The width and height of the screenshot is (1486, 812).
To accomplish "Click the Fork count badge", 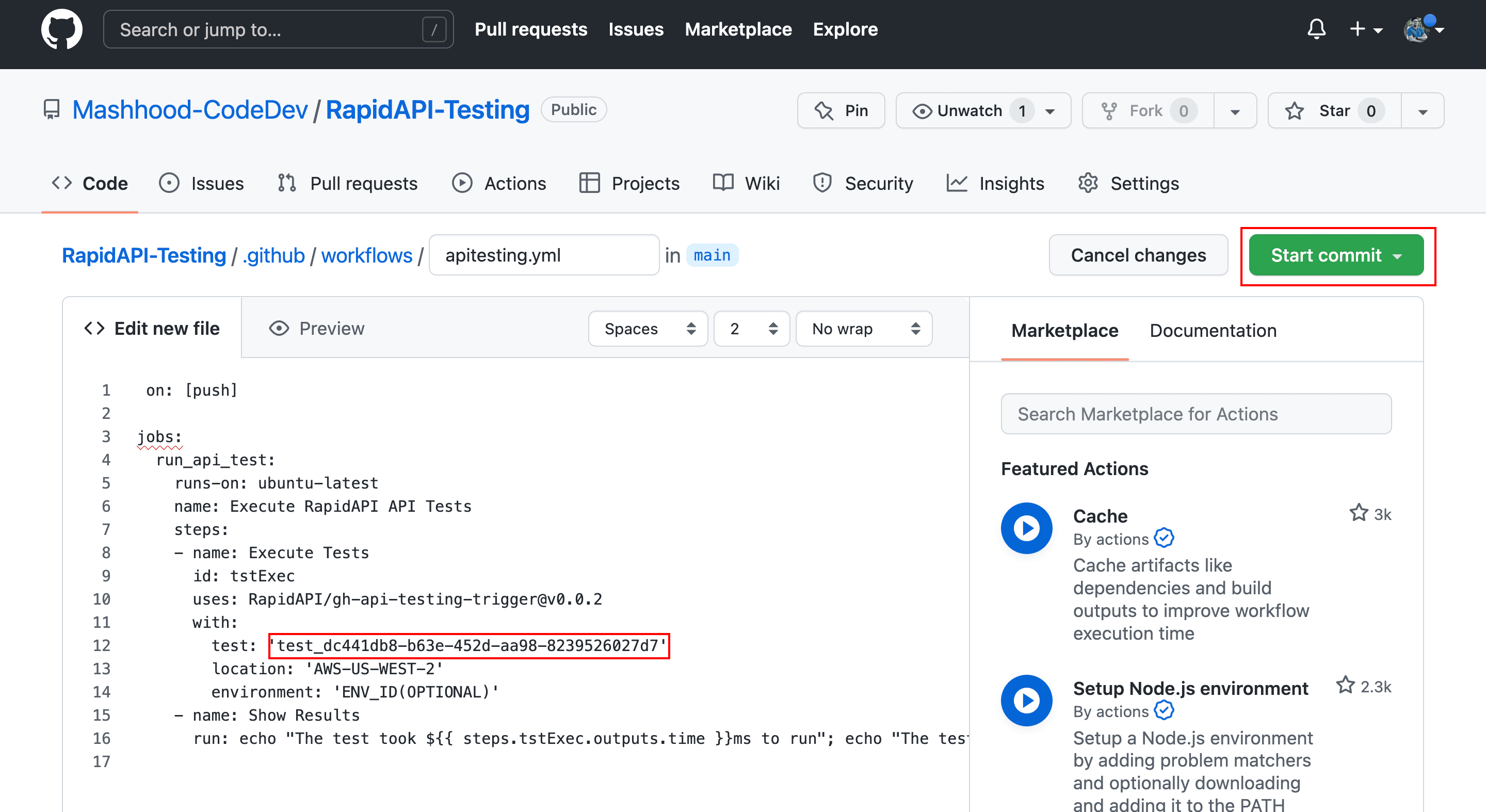I will coord(1183,111).
